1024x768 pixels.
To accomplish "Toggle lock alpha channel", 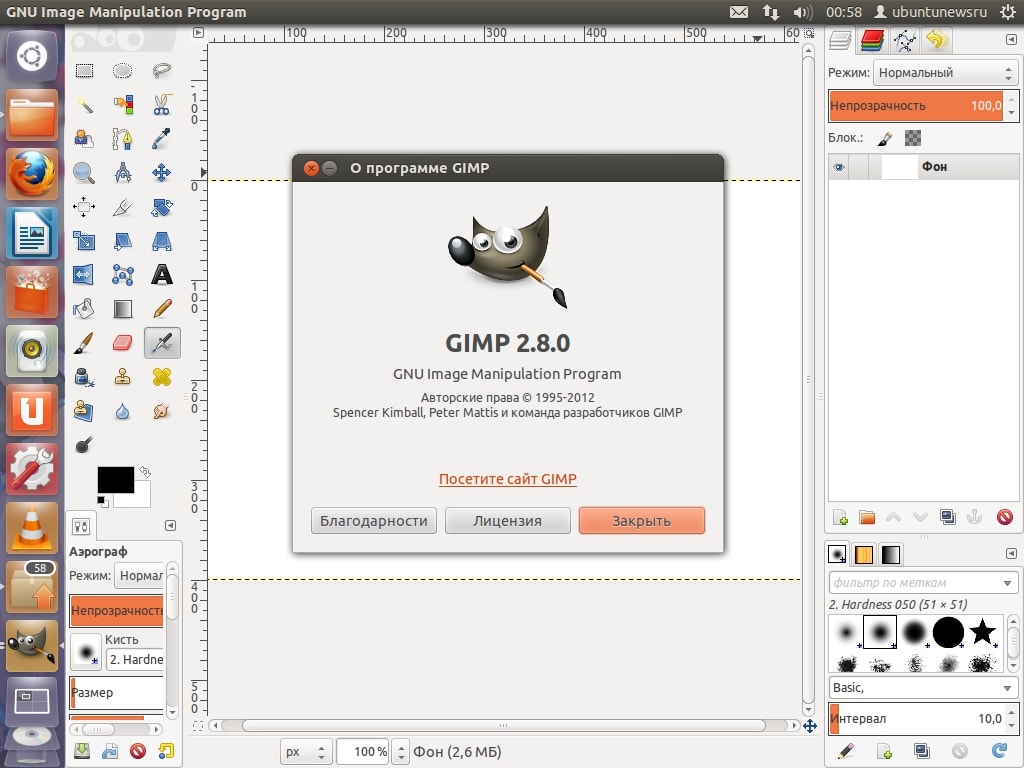I will click(913, 138).
